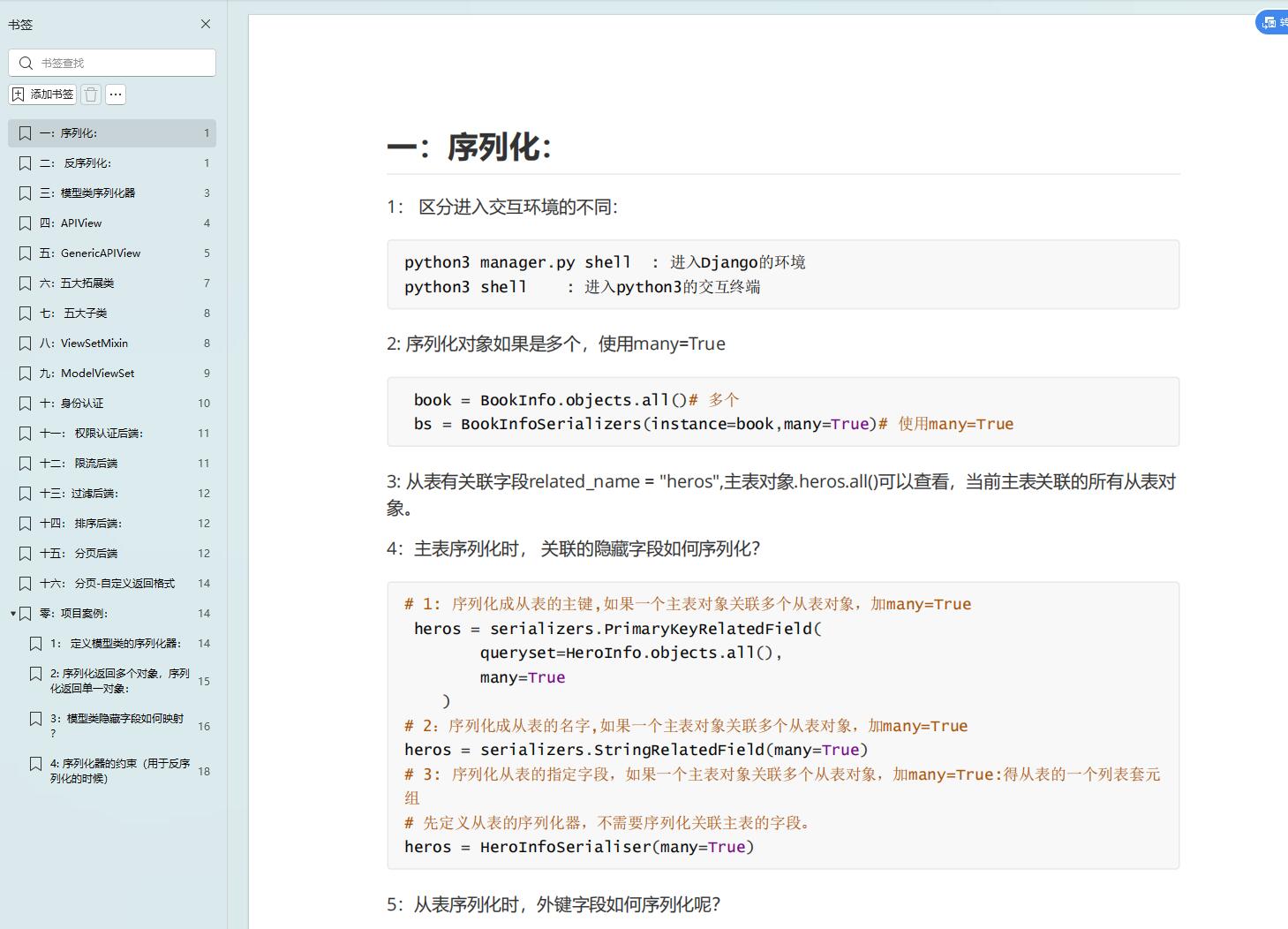
Task: Click the bookmark icon beside 九: ModelViewSet
Action: click(x=26, y=373)
